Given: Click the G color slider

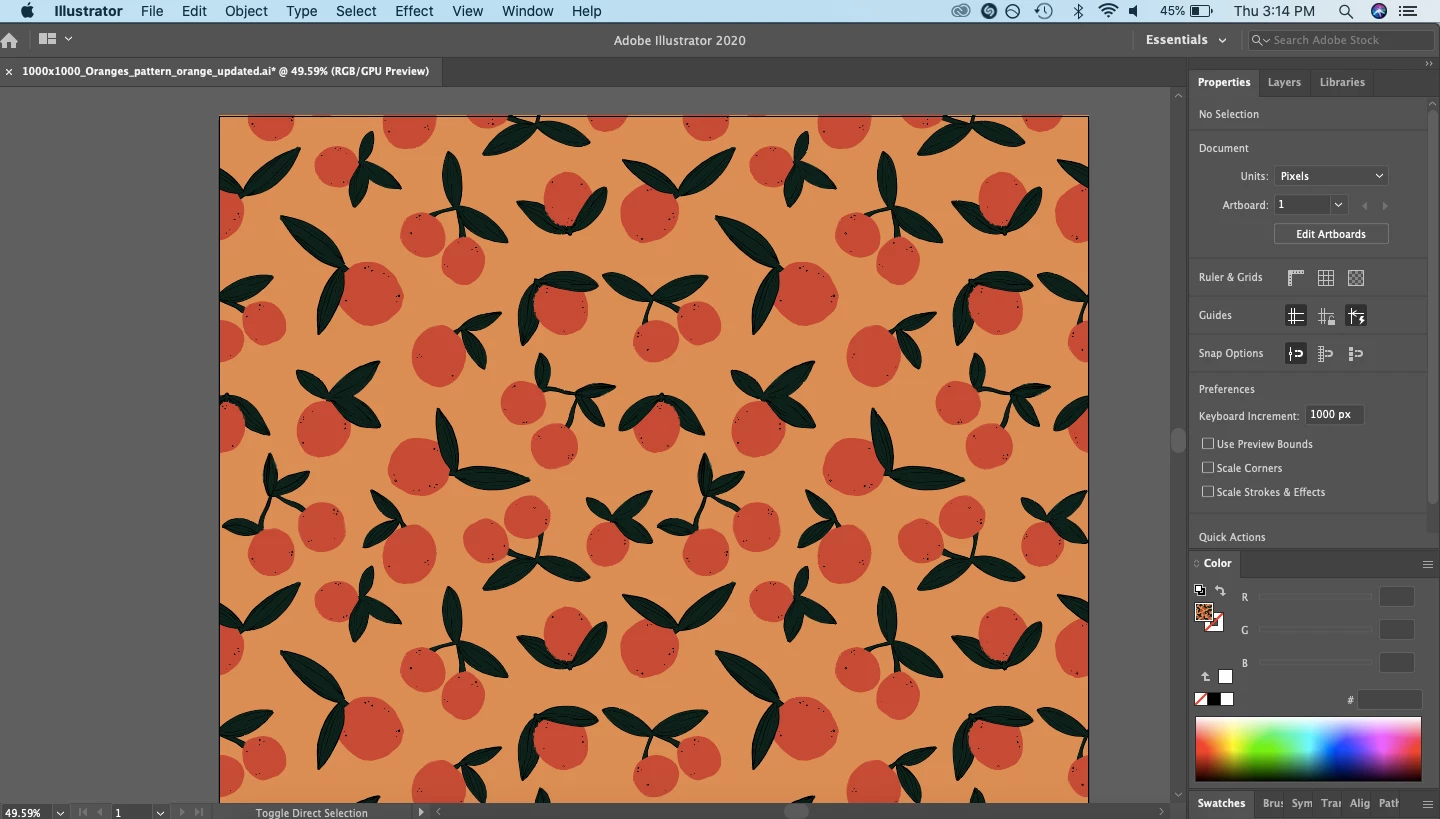Looking at the screenshot, I should 1316,630.
